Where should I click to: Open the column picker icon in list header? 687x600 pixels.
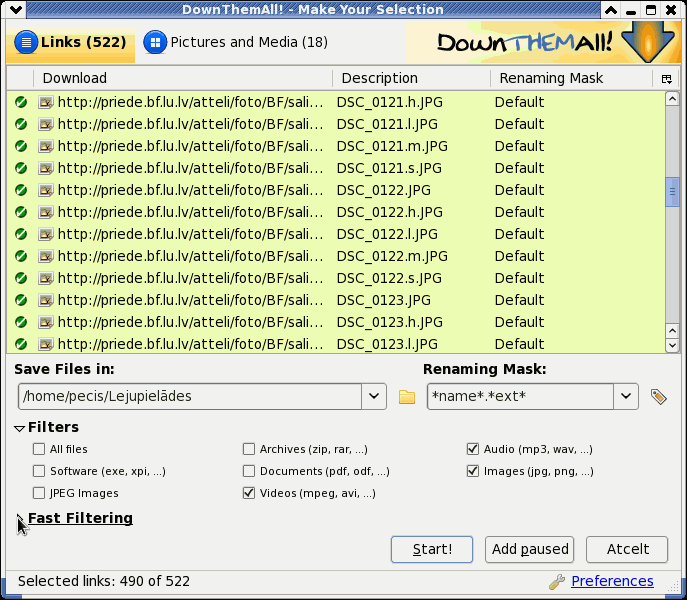point(666,79)
